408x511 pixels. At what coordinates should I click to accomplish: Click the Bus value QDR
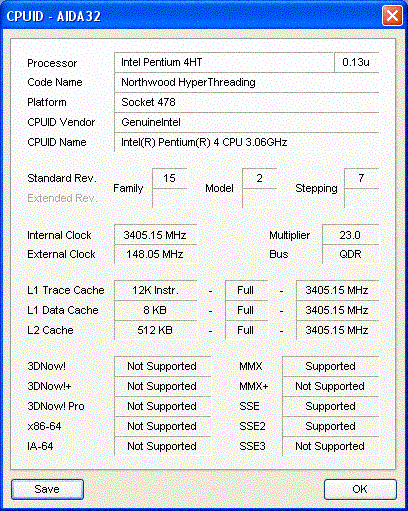pos(350,254)
